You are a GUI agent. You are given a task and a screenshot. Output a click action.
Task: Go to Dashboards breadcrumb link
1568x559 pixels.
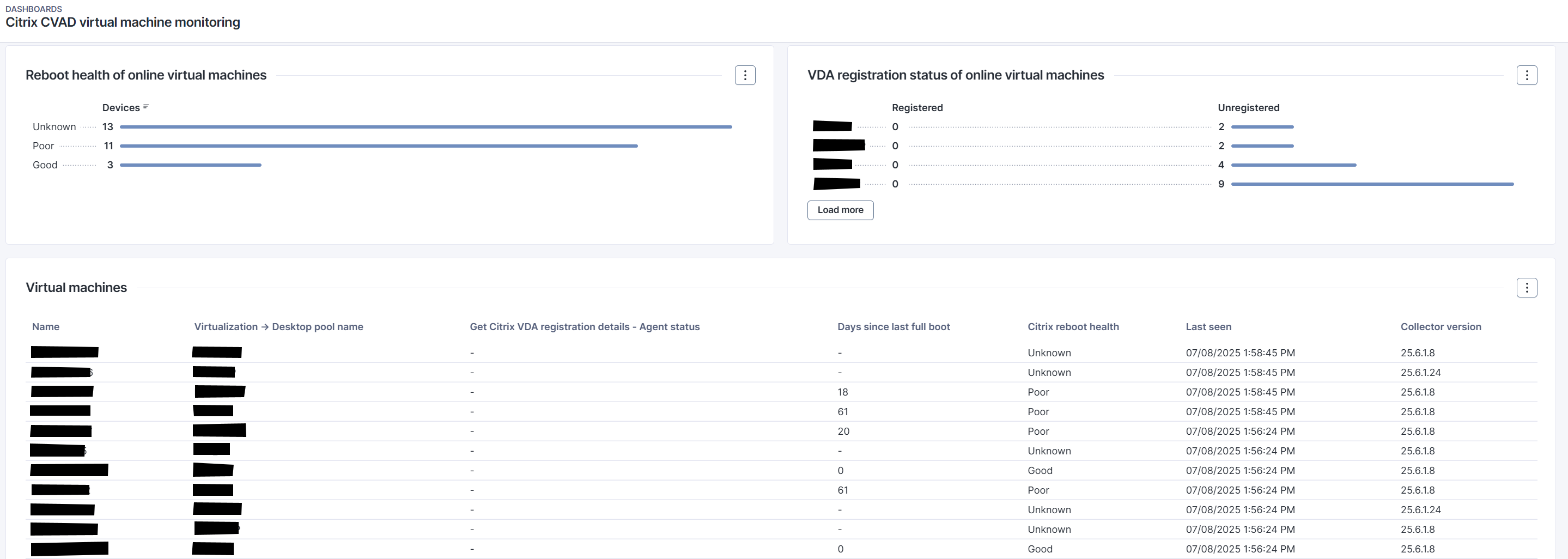pyautogui.click(x=33, y=9)
